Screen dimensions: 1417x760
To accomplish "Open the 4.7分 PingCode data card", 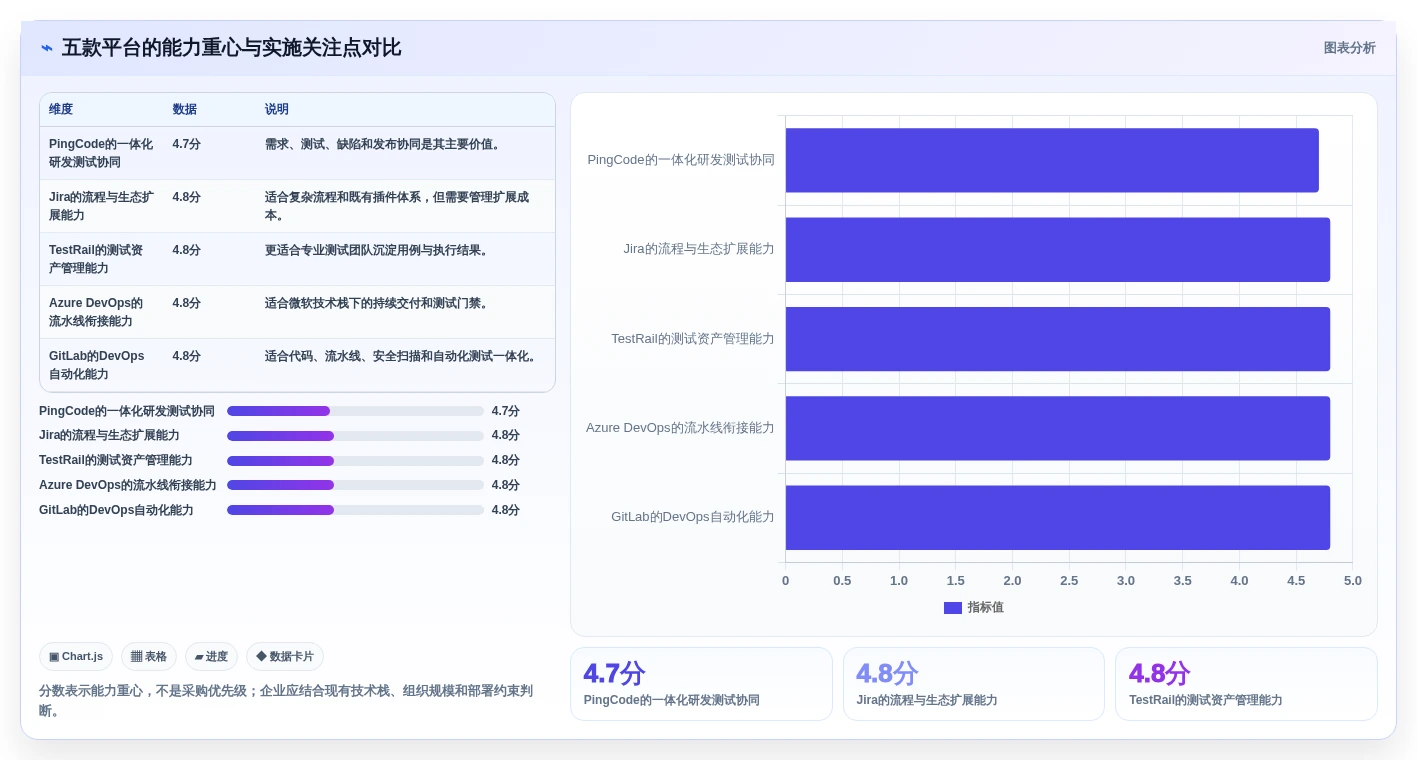I will 701,684.
